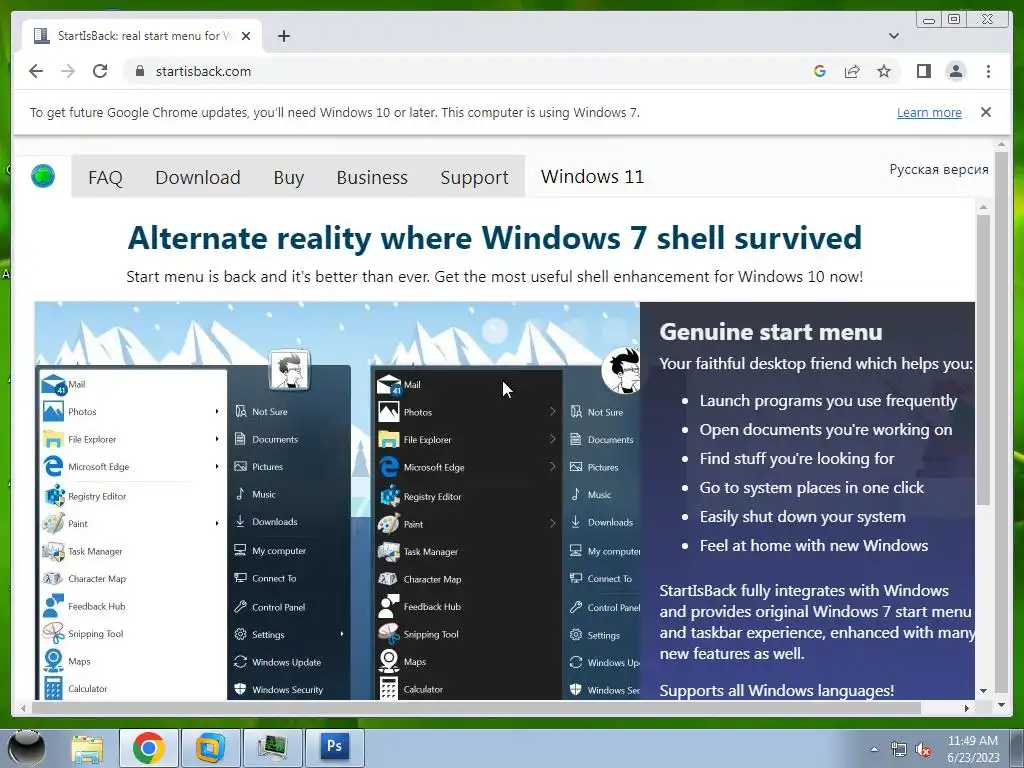
Task: Click the Google icon in address bar
Action: (x=820, y=71)
